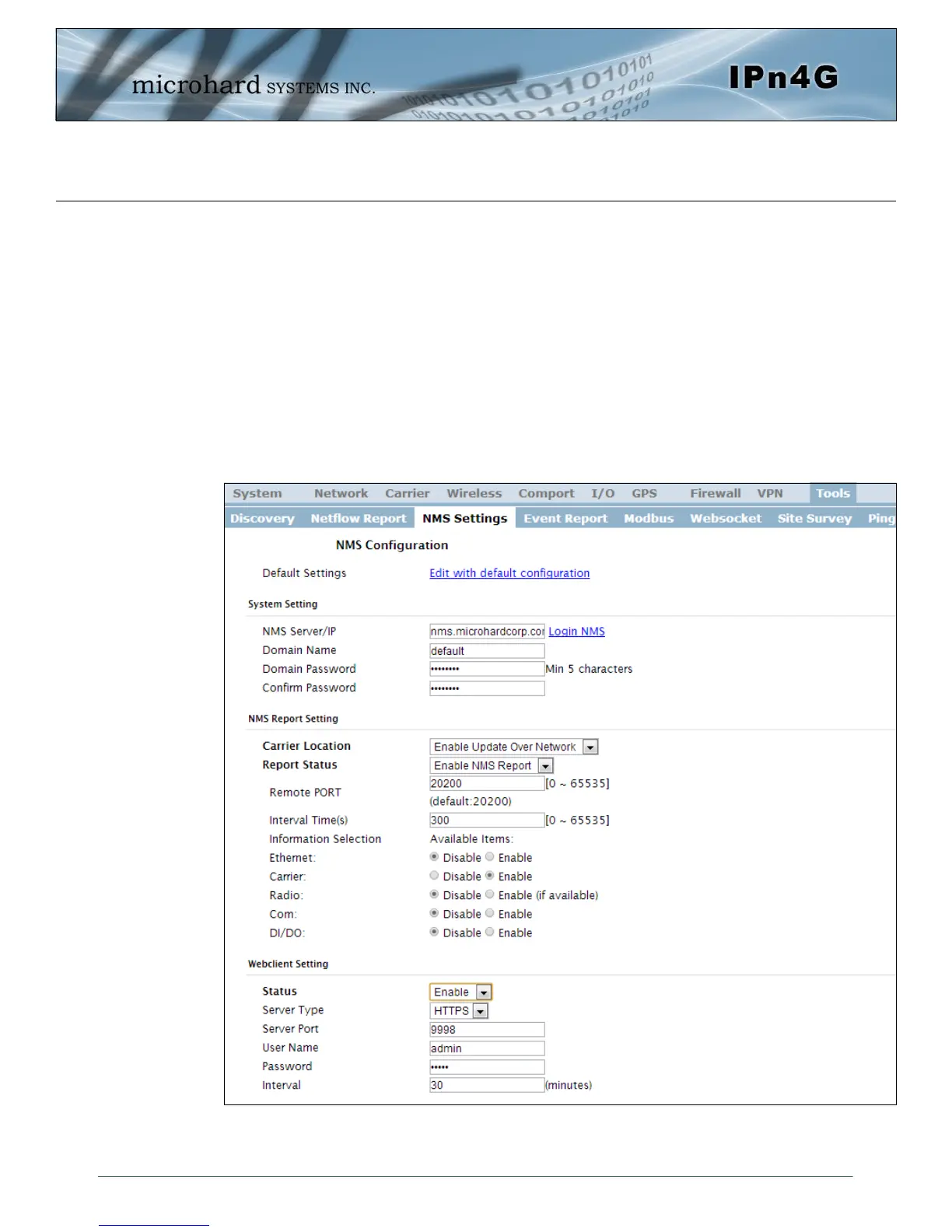The width and height of the screenshot is (952, 1232).
Task: Switch to the Modbus tab
Action: pos(649,518)
